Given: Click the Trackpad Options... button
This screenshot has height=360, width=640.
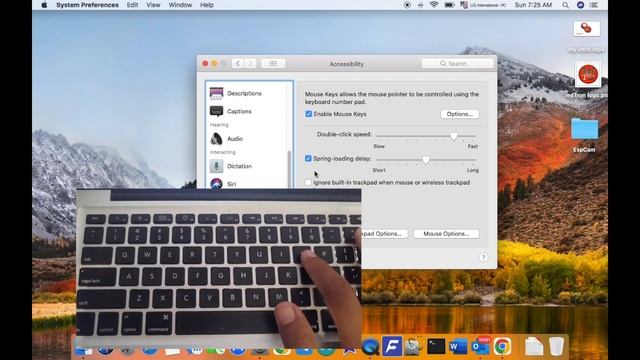Looking at the screenshot, I should [x=383, y=233].
